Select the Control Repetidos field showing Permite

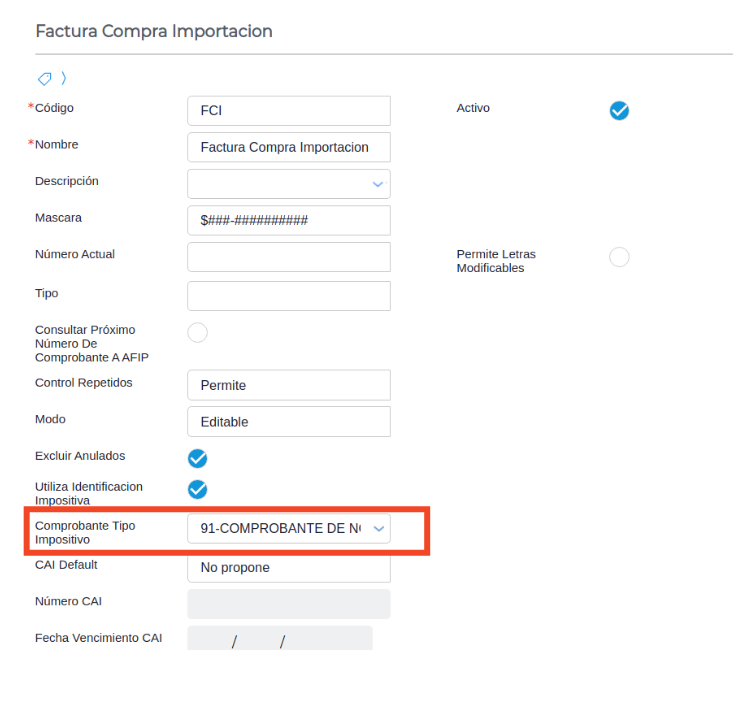tap(288, 385)
